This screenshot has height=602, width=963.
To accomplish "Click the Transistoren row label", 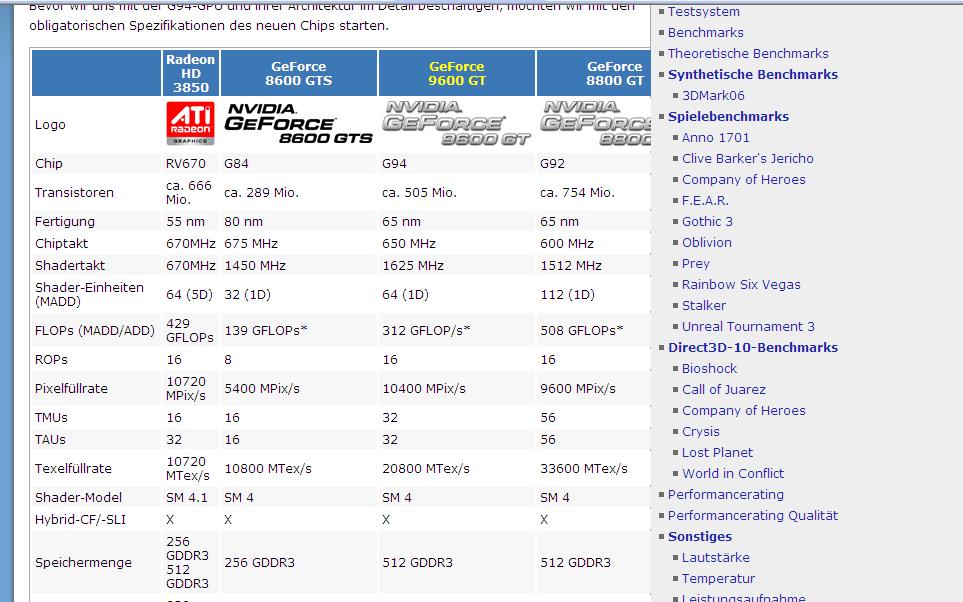I will pos(74,192).
